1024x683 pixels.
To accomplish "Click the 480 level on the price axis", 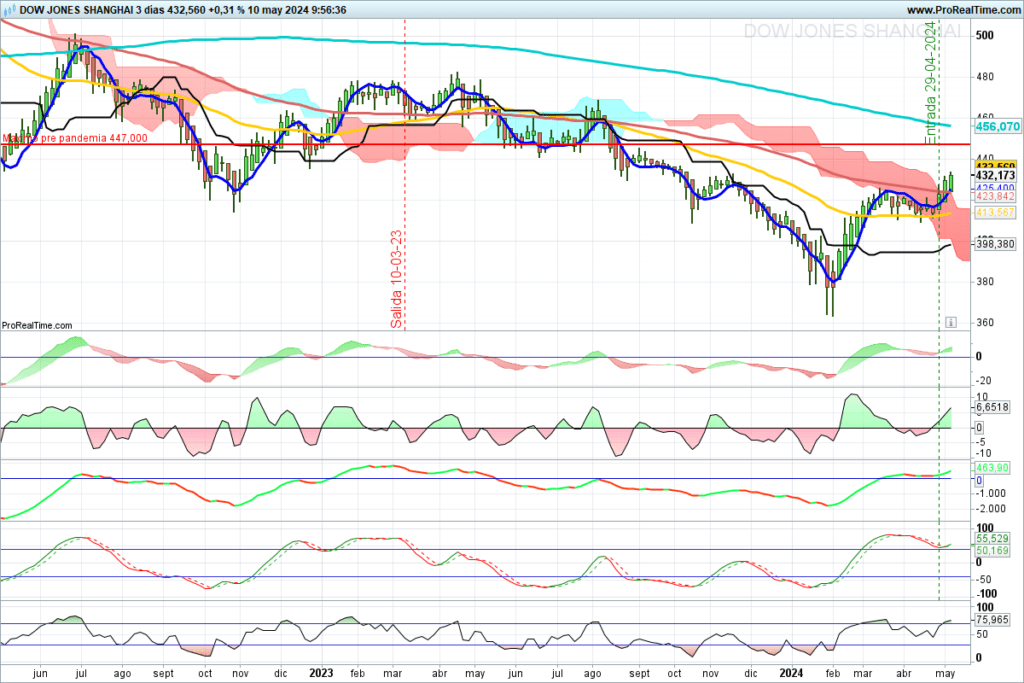I will pos(985,76).
